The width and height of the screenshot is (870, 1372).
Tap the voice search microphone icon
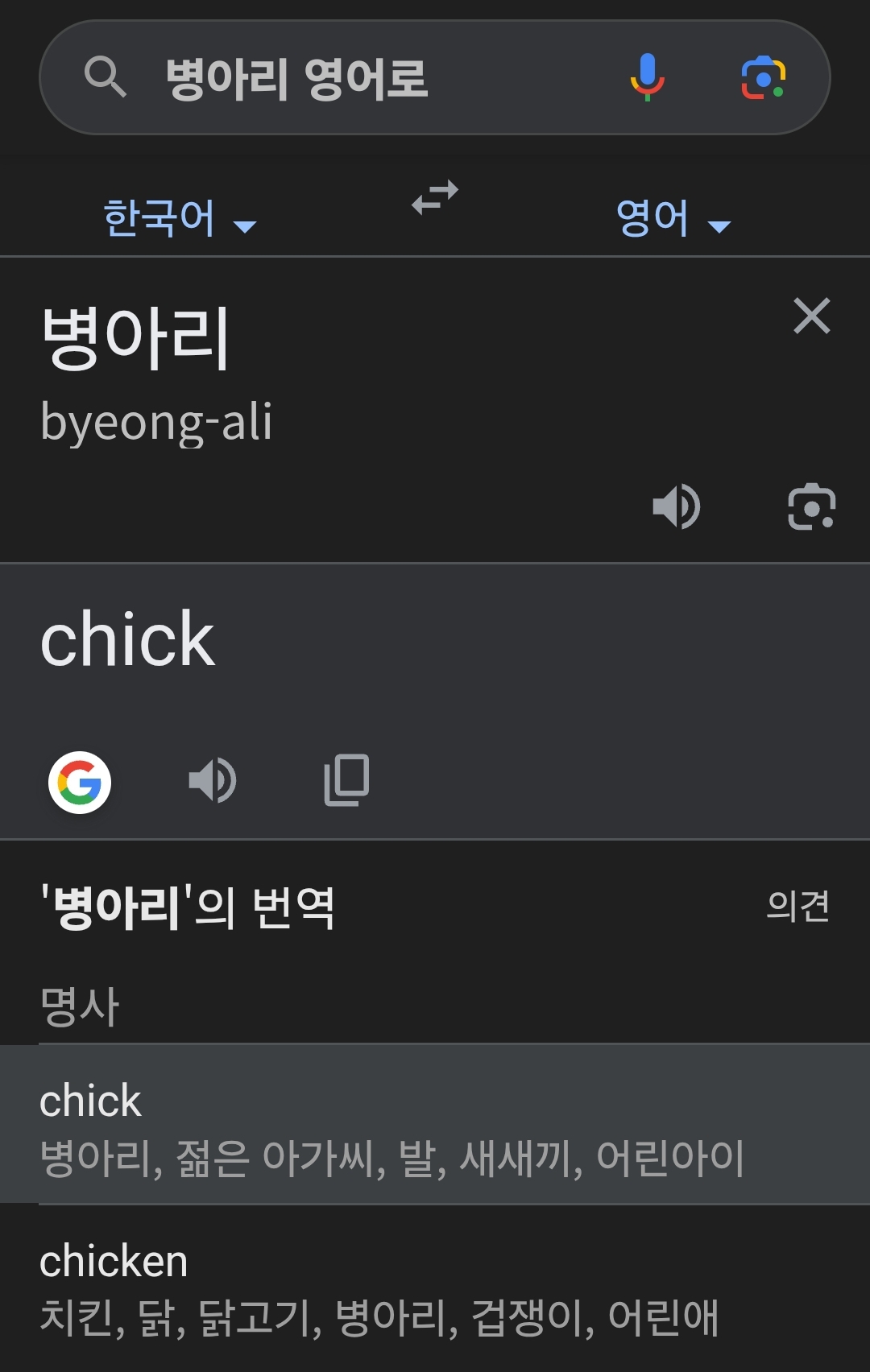(x=647, y=77)
